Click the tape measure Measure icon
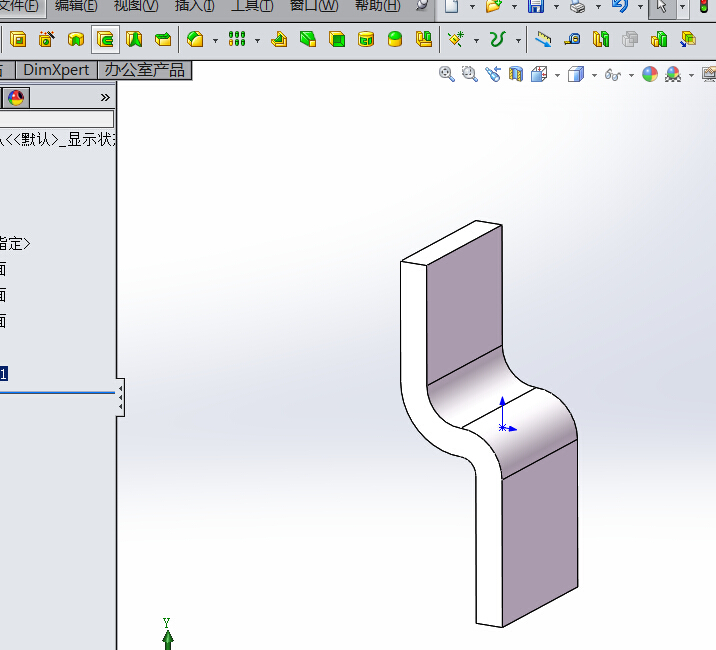Screen dimensions: 716x650 coord(572,40)
